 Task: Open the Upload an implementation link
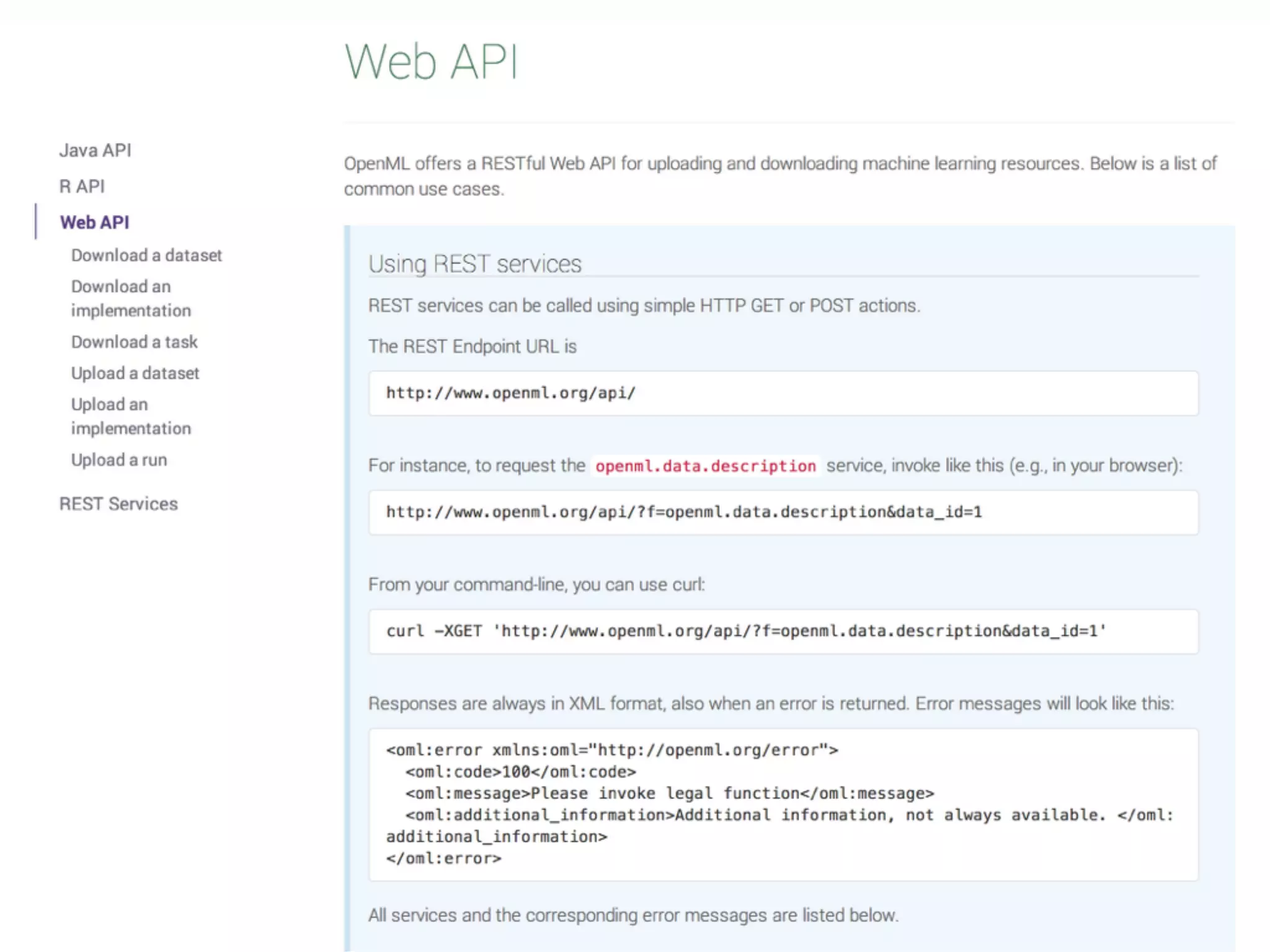pyautogui.click(x=131, y=416)
